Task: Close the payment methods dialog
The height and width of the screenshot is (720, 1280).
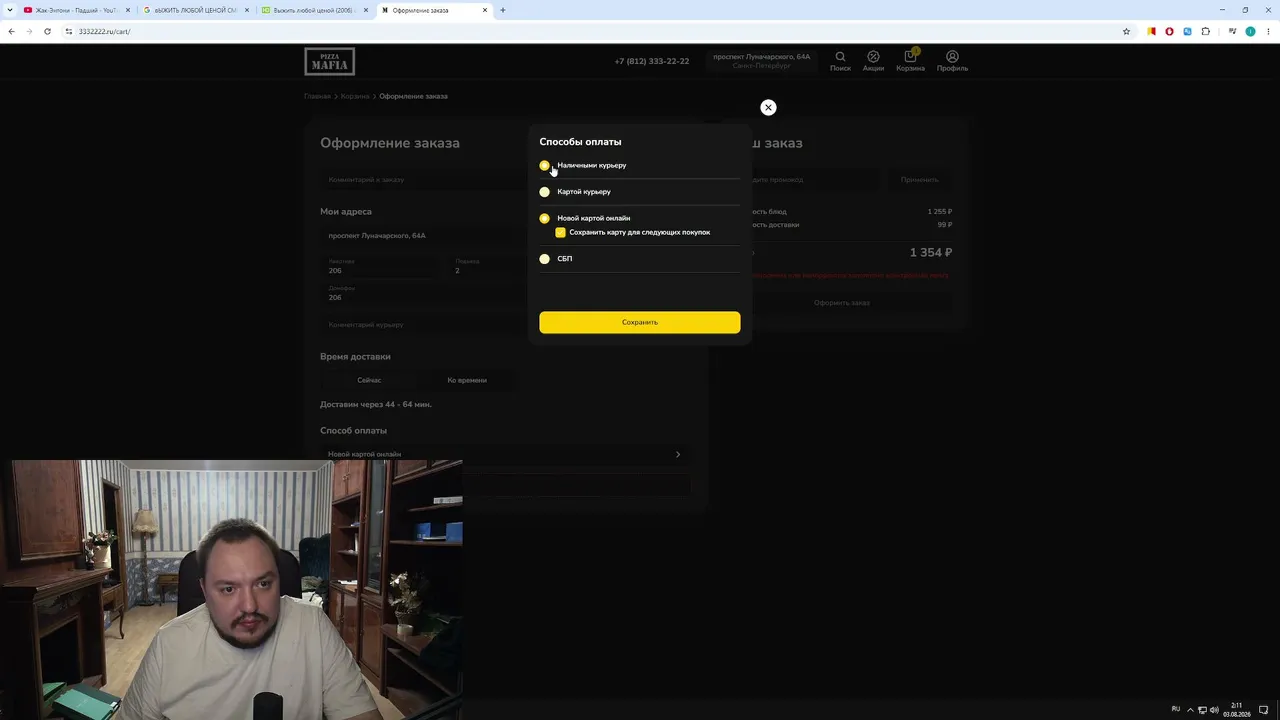Action: pyautogui.click(x=768, y=107)
